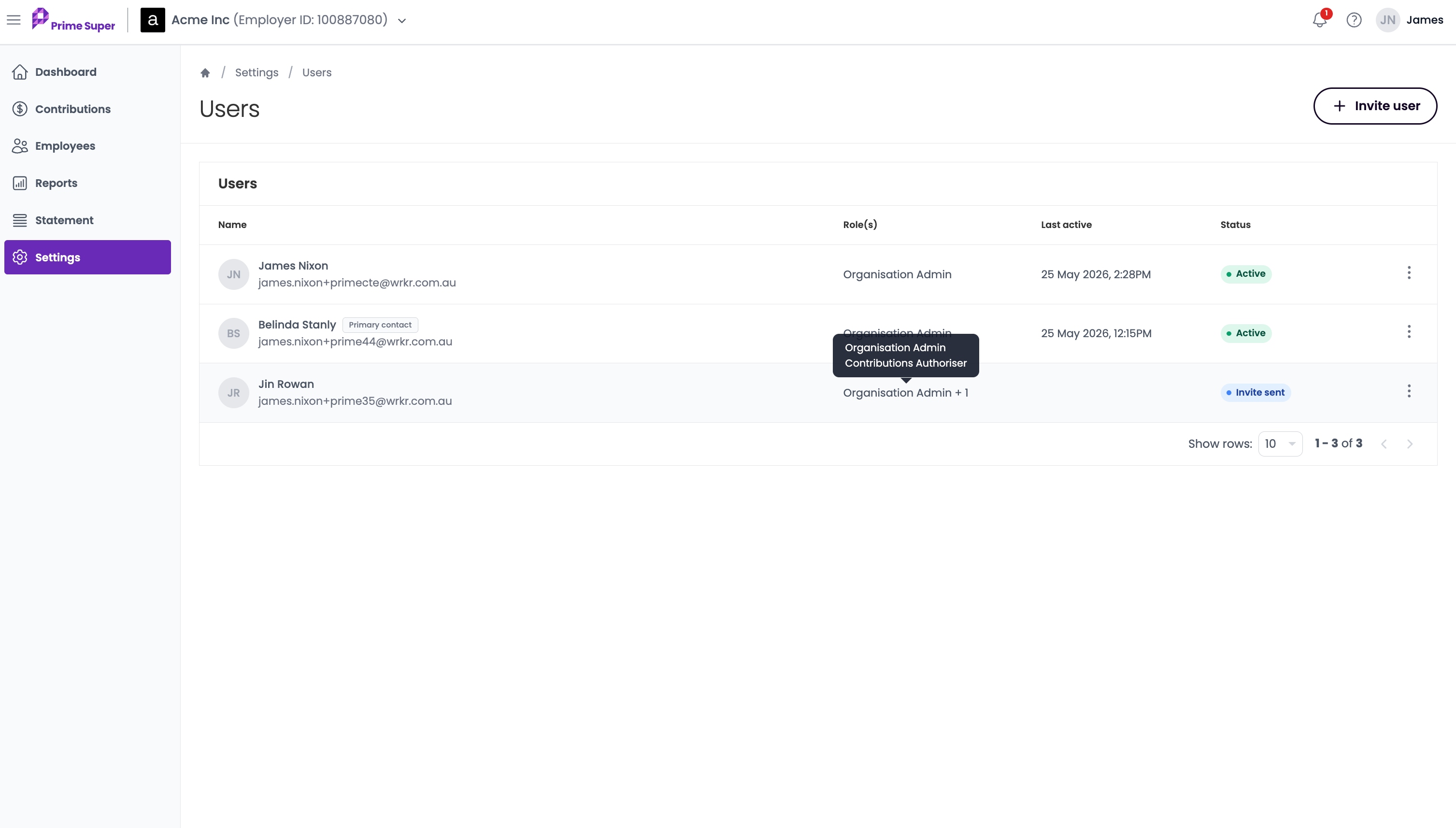The width and height of the screenshot is (1456, 828).
Task: Click the James Nixon name
Action: coord(293,266)
